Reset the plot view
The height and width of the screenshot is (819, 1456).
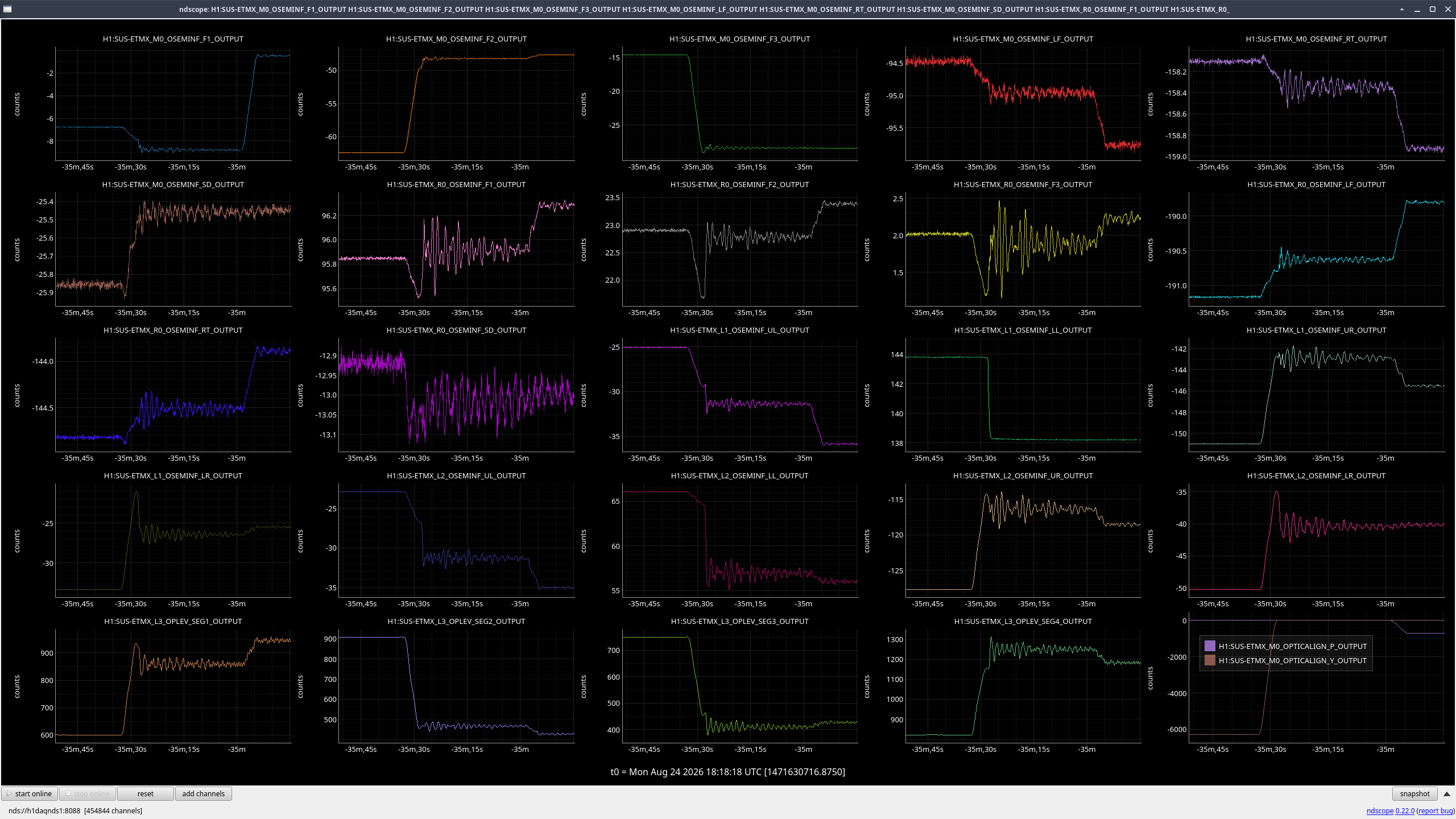[x=146, y=793]
